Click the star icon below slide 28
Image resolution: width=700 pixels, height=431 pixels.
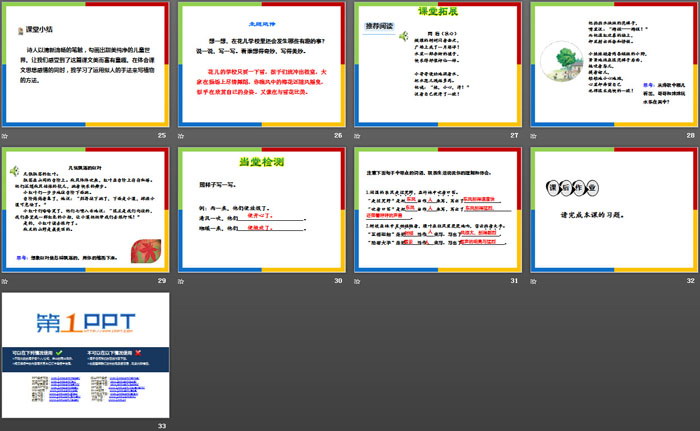point(533,136)
